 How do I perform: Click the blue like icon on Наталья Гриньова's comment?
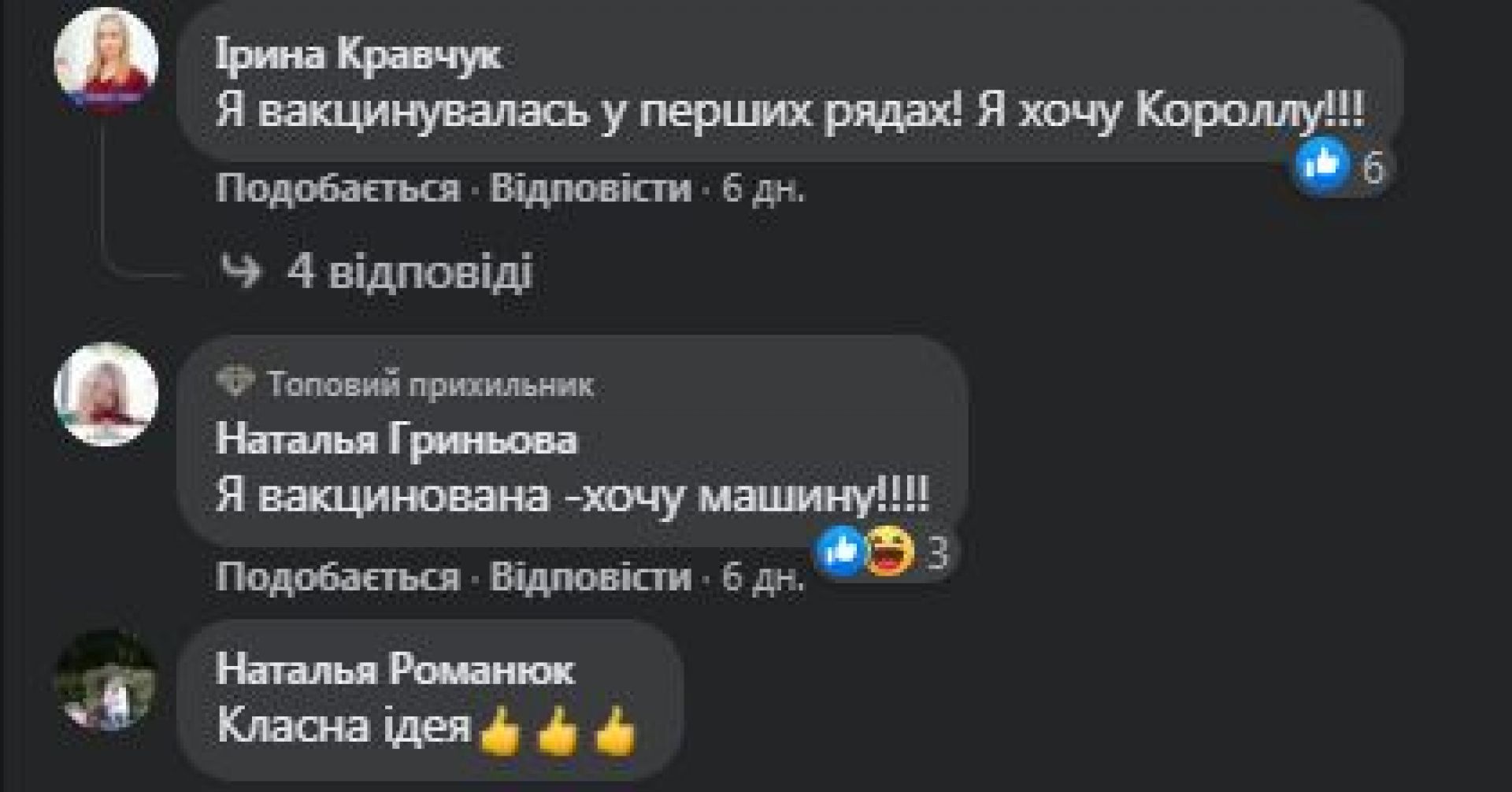pos(840,551)
